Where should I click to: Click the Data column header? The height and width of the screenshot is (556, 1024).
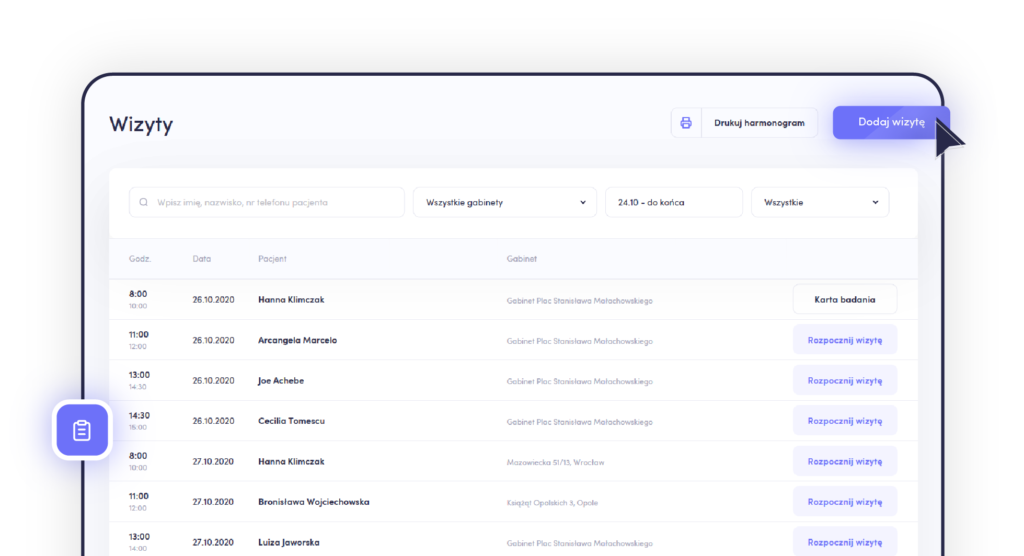(x=202, y=259)
